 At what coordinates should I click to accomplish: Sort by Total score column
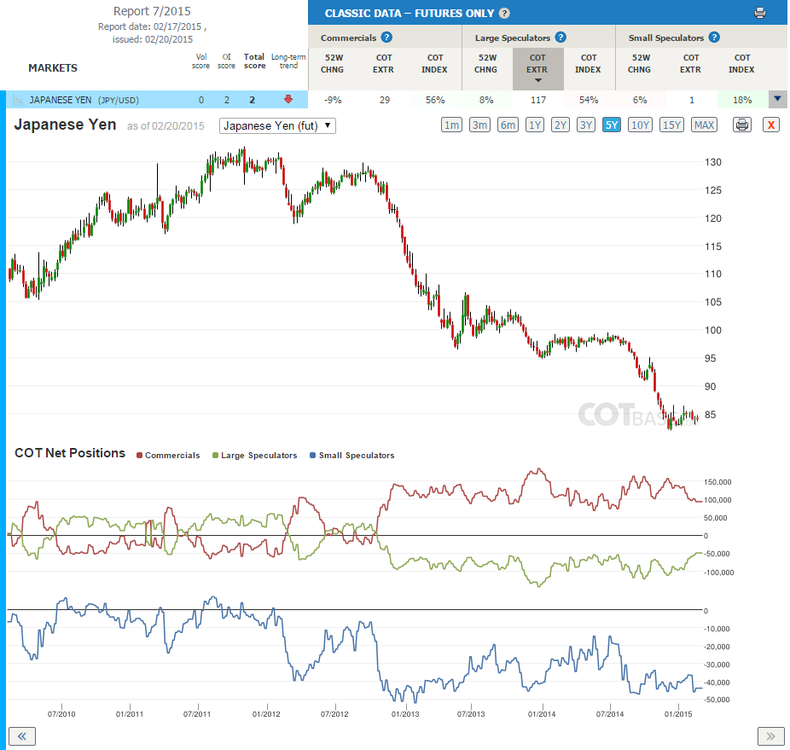(254, 61)
